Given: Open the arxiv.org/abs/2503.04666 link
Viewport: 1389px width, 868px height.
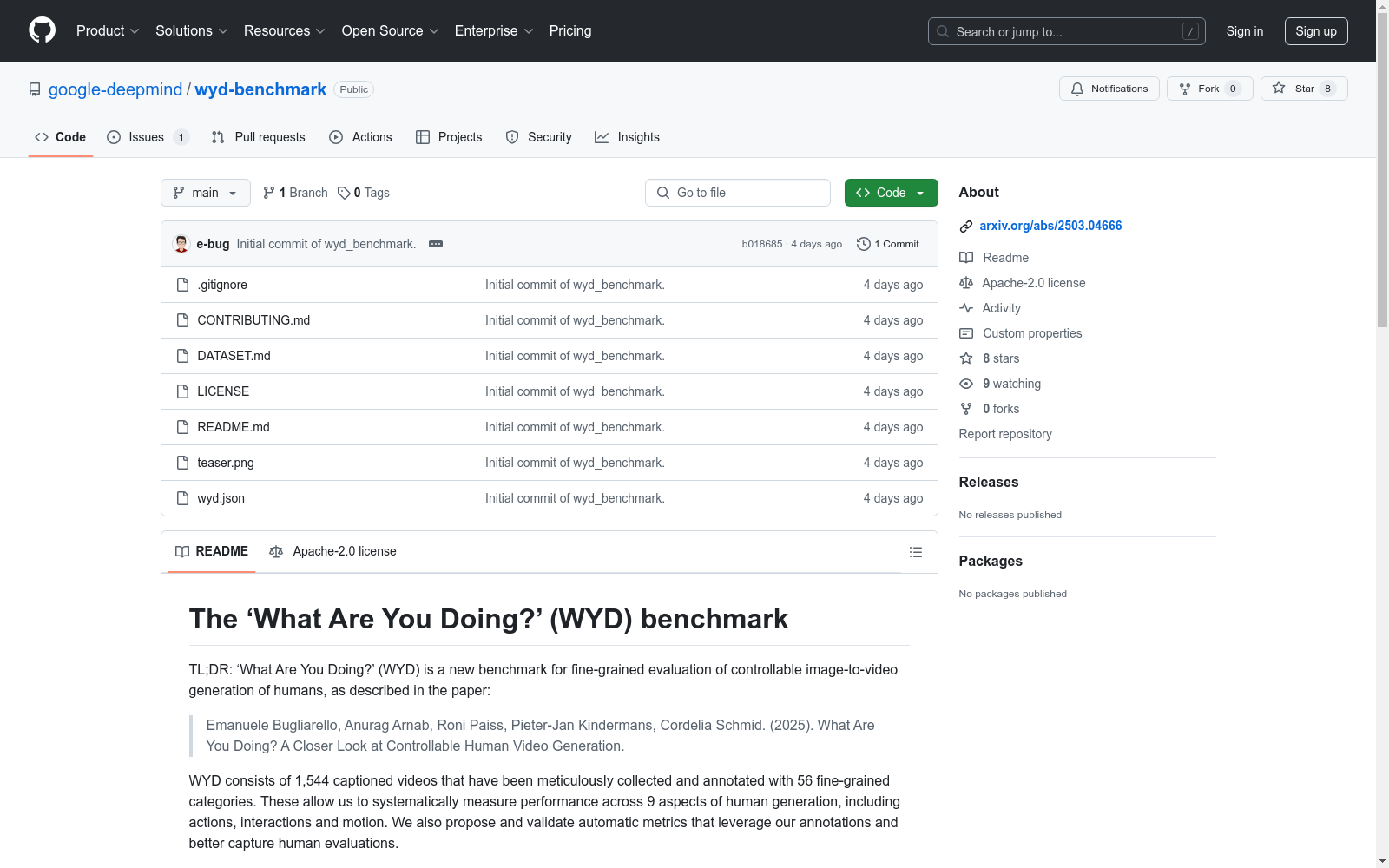Looking at the screenshot, I should (x=1050, y=226).
